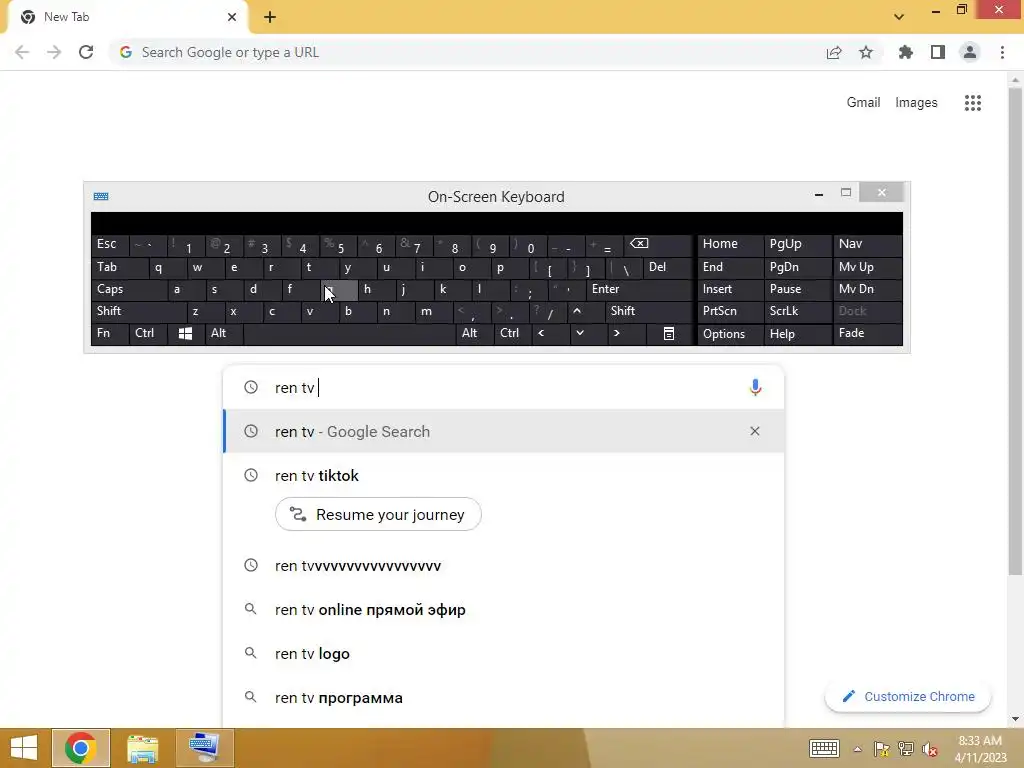Choose the 'ren tv logo' suggestion
This screenshot has width=1024, height=768.
(x=504, y=654)
